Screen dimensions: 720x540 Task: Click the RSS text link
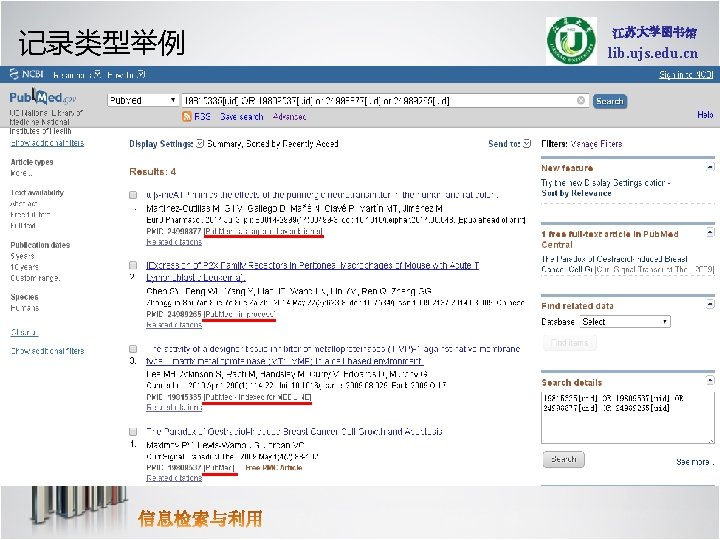pyautogui.click(x=202, y=117)
